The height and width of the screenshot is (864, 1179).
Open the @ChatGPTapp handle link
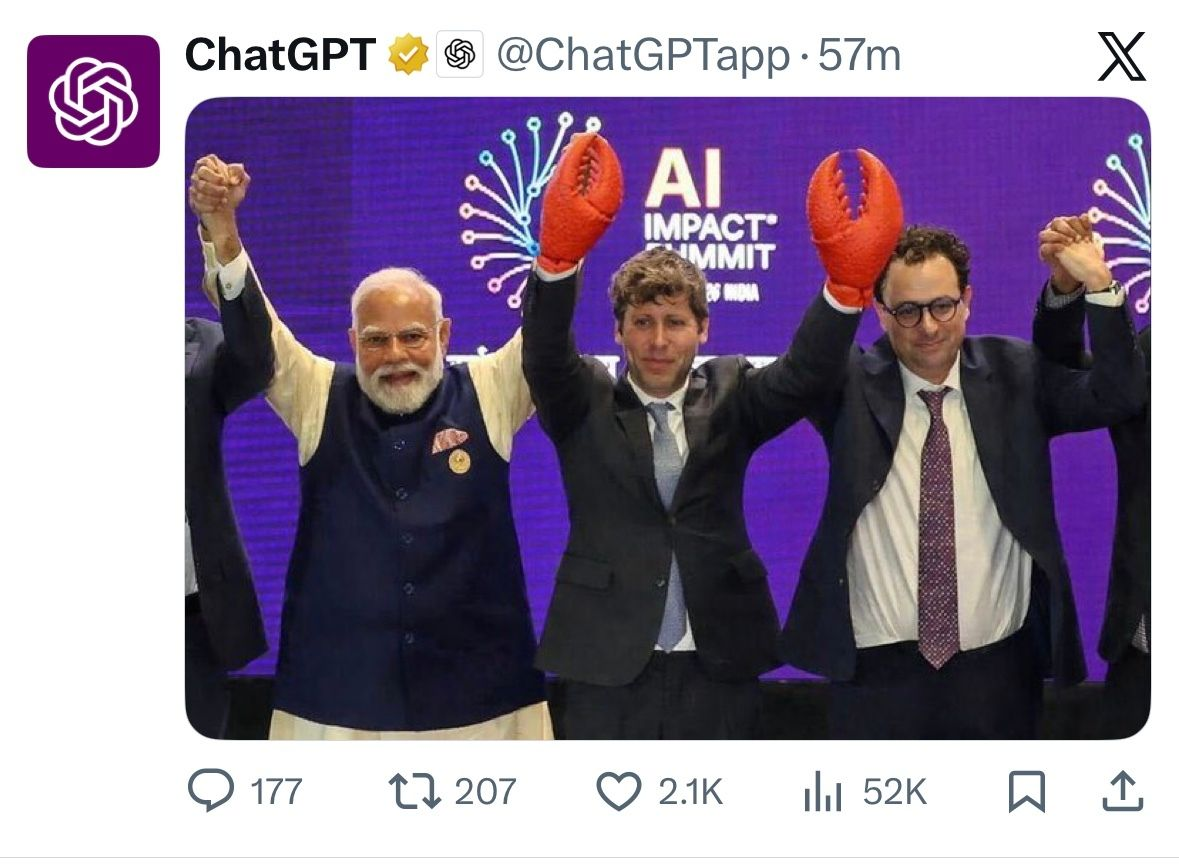click(644, 56)
